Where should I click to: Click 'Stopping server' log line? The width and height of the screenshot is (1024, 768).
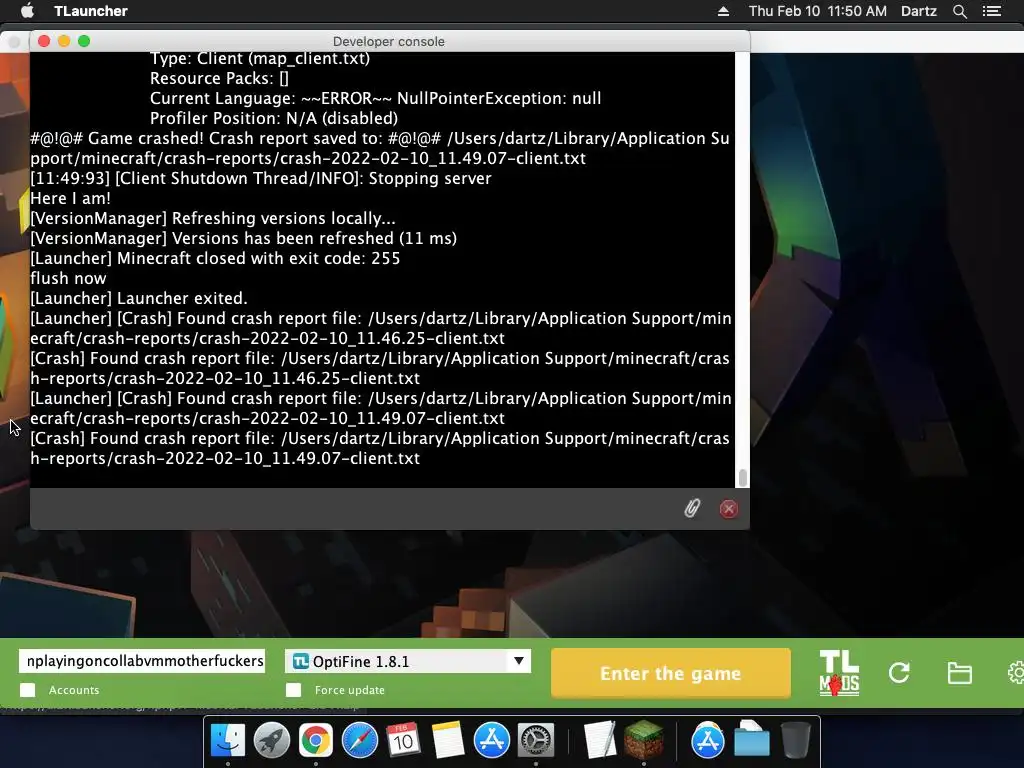pyautogui.click(x=261, y=178)
